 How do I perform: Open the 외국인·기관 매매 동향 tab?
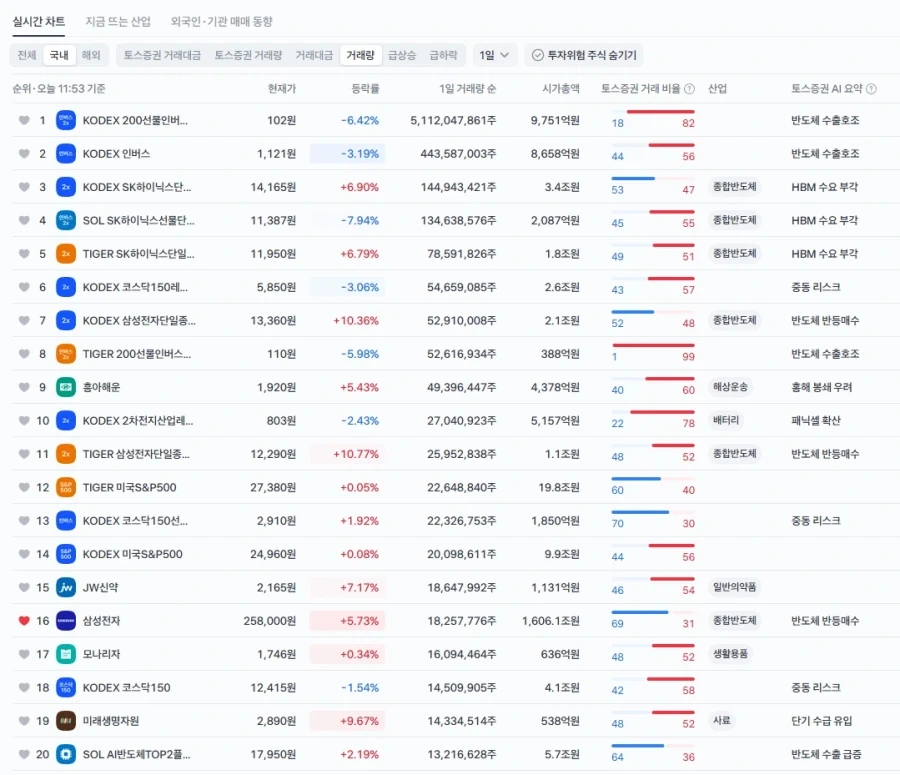pyautogui.click(x=222, y=22)
